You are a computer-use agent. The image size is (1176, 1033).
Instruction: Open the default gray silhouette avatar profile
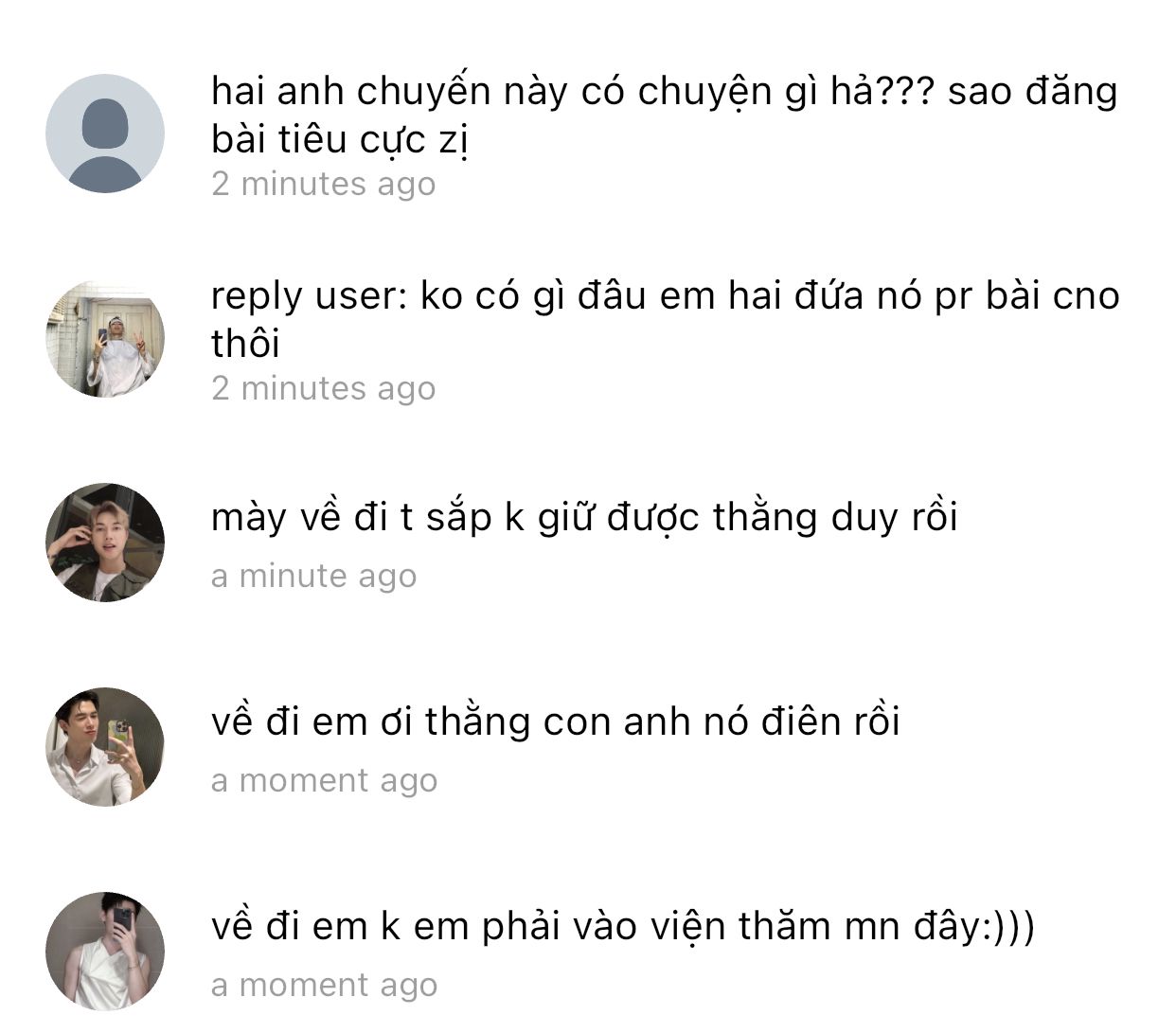(x=105, y=134)
